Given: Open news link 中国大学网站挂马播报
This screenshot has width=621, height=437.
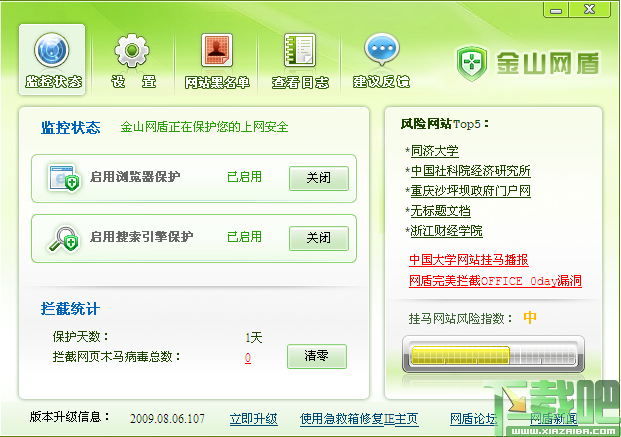Looking at the screenshot, I should (469, 260).
